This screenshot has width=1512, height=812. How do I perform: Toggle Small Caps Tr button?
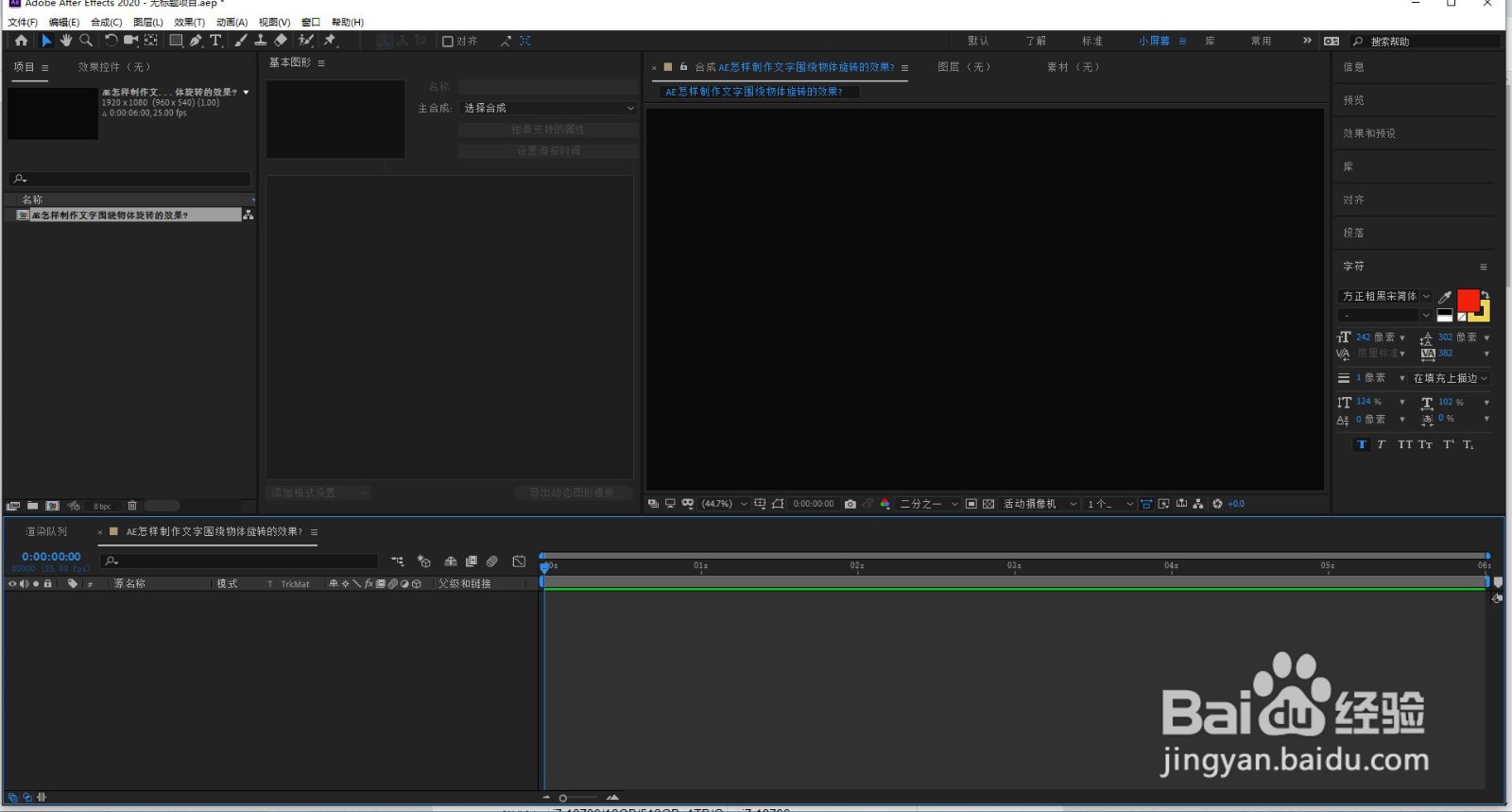(1425, 444)
